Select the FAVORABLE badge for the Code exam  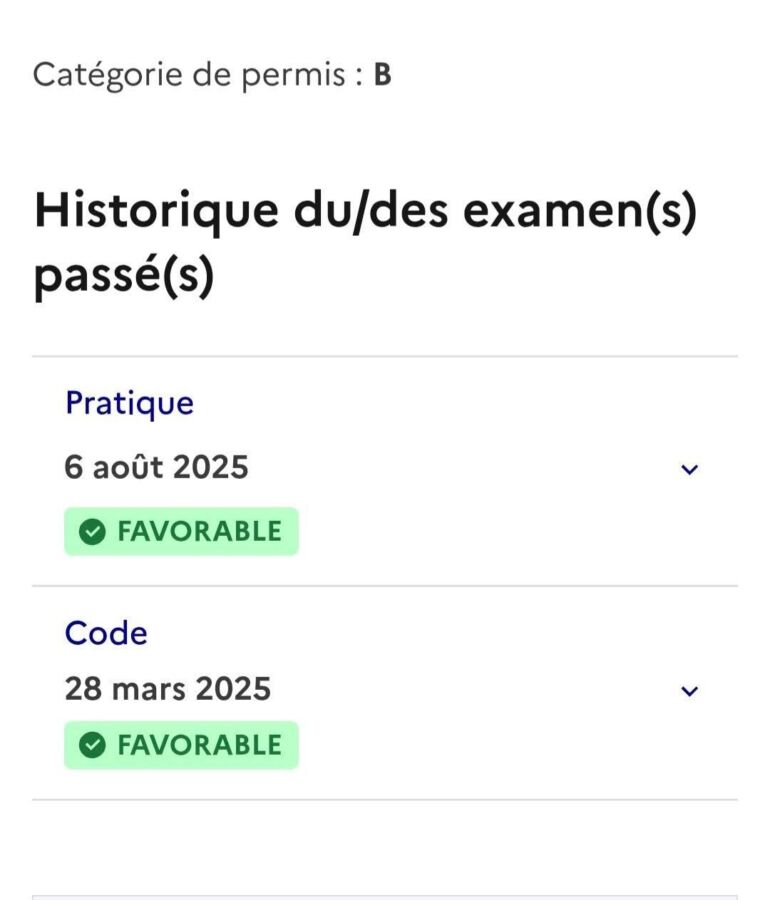(180, 744)
